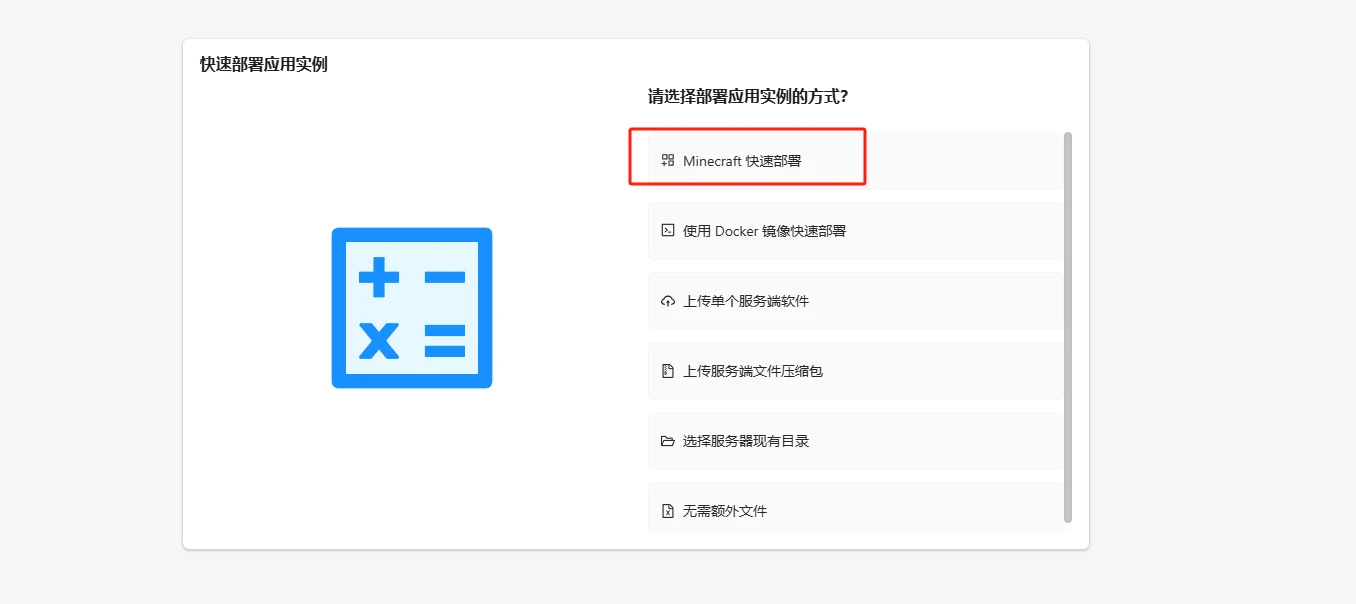Viewport: 1356px width, 604px height.
Task: Click the open folder icon
Action: point(668,441)
